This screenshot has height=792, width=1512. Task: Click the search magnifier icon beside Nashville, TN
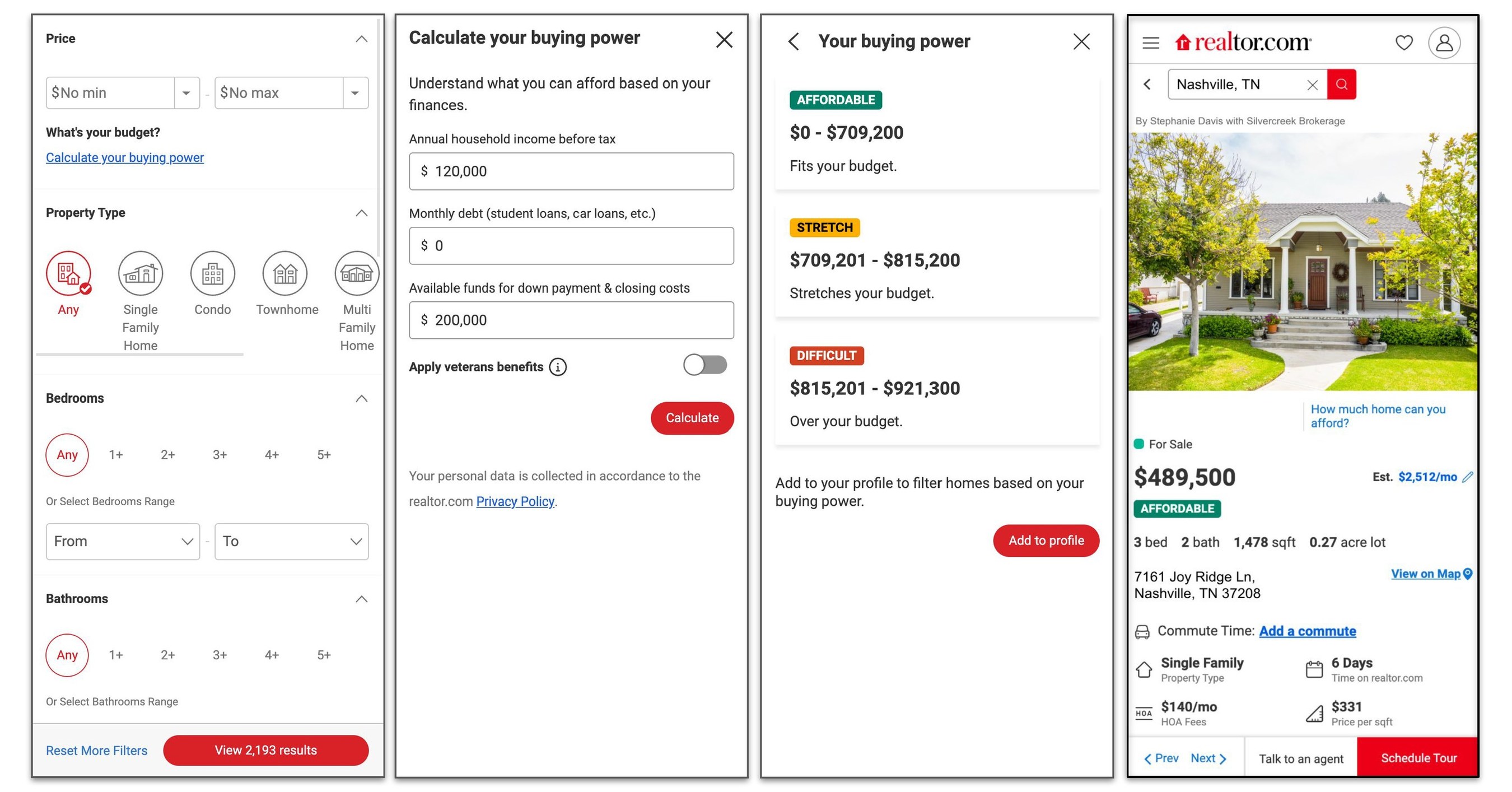coord(1342,84)
